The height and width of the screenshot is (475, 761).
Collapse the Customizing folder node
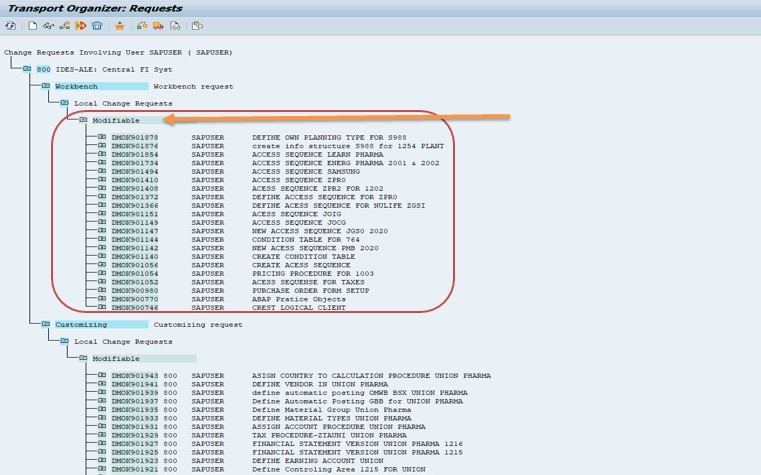(45, 324)
